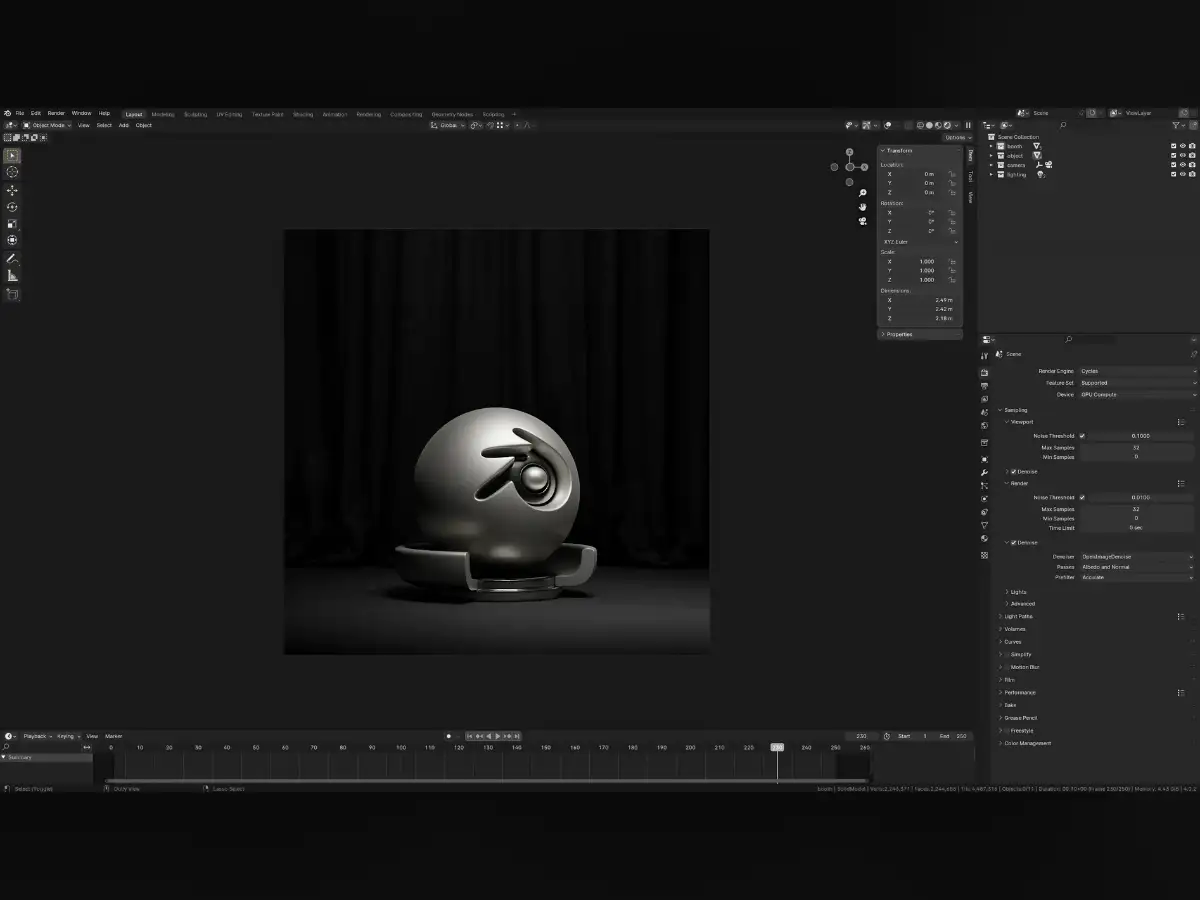The height and width of the screenshot is (900, 1200).
Task: Open the Feature Set dropdown
Action: click(x=1137, y=383)
